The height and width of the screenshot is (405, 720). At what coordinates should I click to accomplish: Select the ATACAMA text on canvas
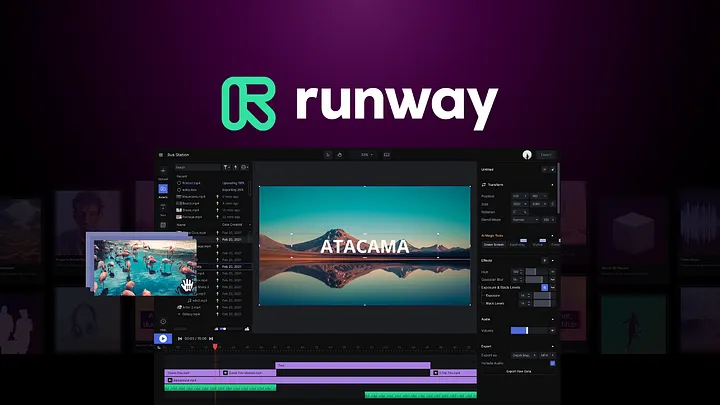coord(364,245)
